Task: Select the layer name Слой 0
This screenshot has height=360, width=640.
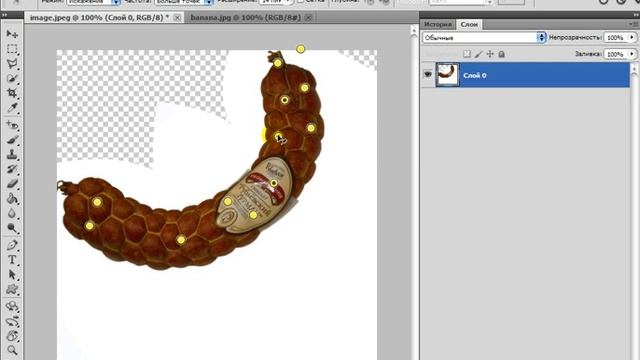Action: (475, 76)
